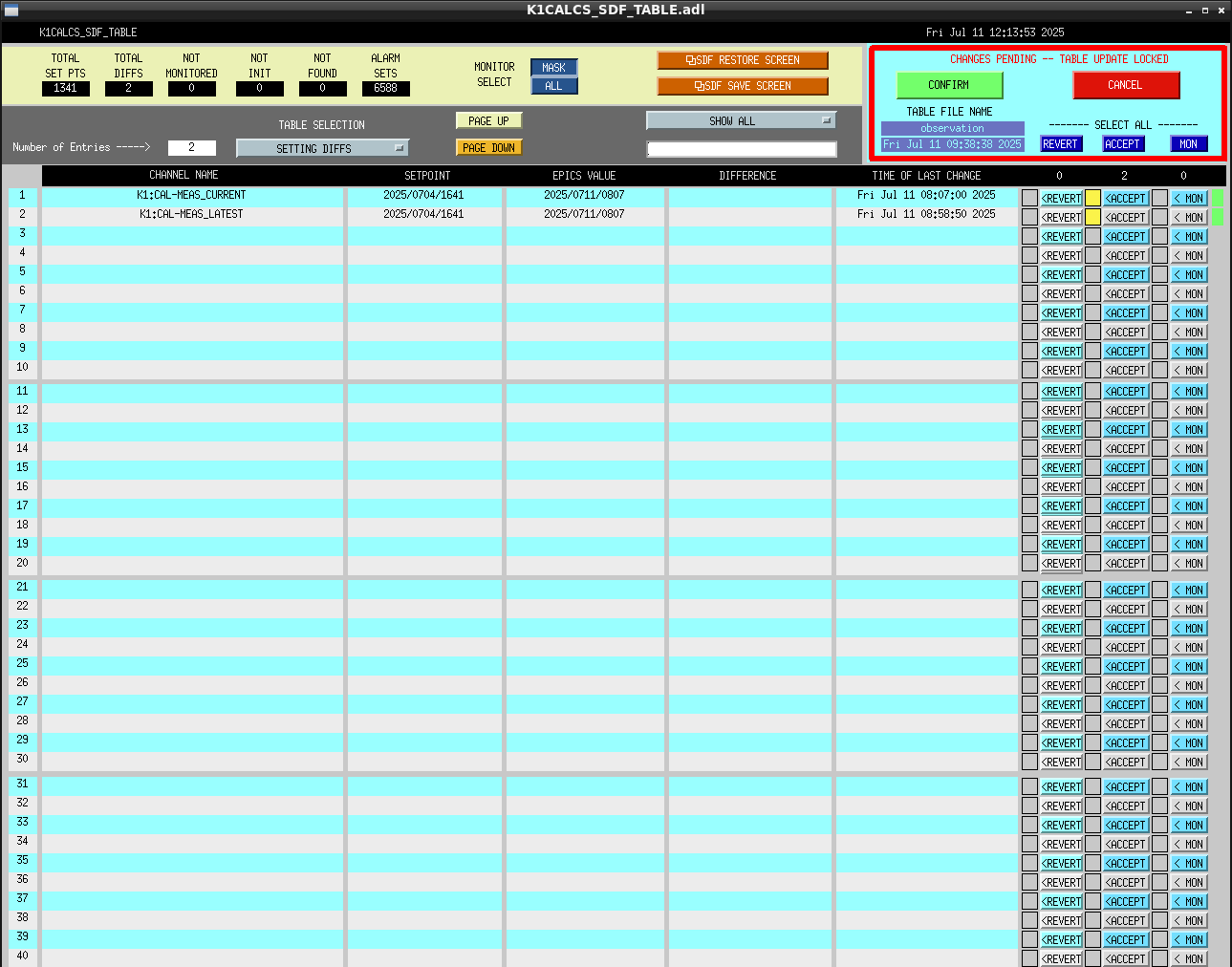Click the NOT FOUND value 0
Image resolution: width=1232 pixels, height=967 pixels.
tap(322, 88)
